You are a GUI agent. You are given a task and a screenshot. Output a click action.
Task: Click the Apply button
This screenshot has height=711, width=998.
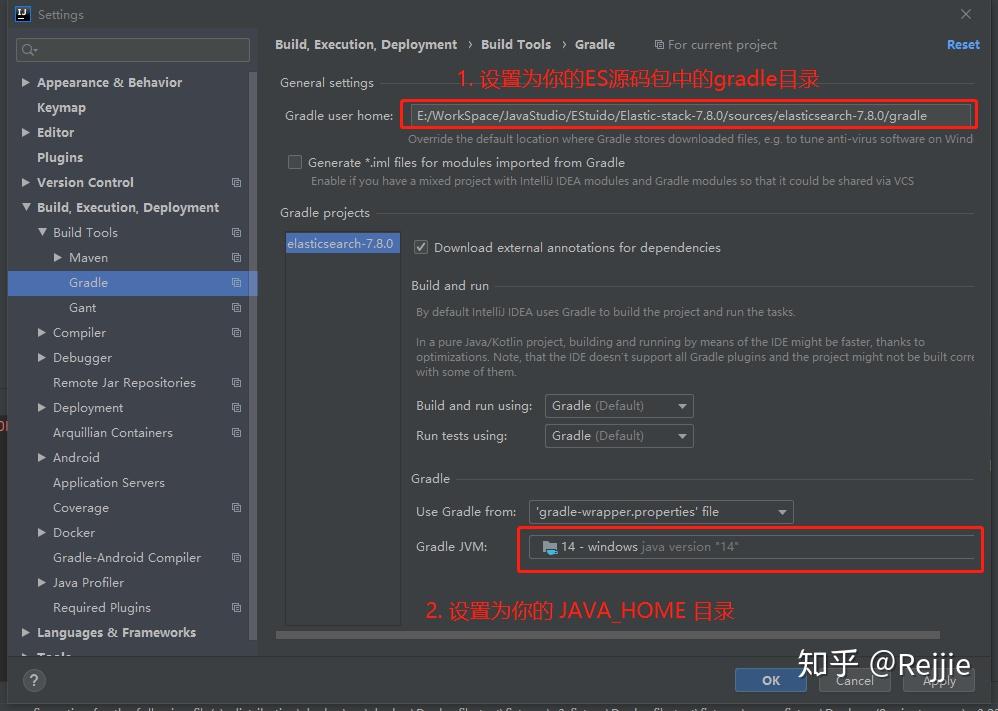click(939, 680)
